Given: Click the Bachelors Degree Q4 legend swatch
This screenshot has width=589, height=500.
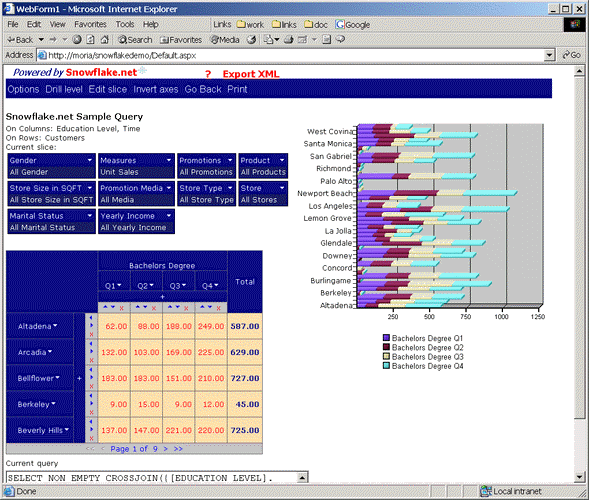Looking at the screenshot, I should [x=386, y=366].
